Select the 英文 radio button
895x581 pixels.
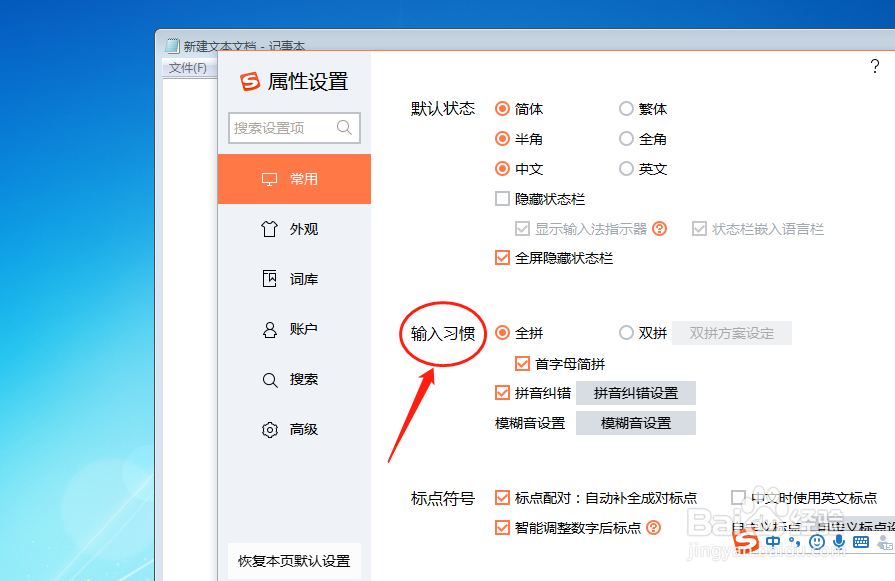626,168
